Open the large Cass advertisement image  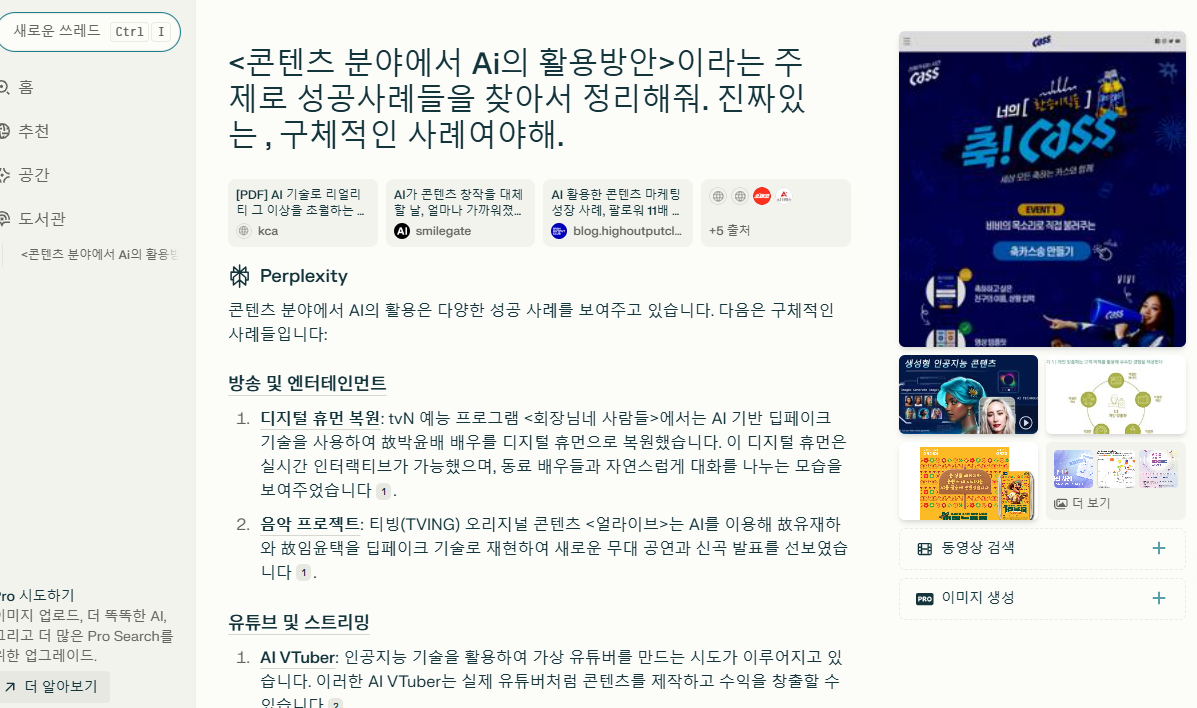point(1042,189)
